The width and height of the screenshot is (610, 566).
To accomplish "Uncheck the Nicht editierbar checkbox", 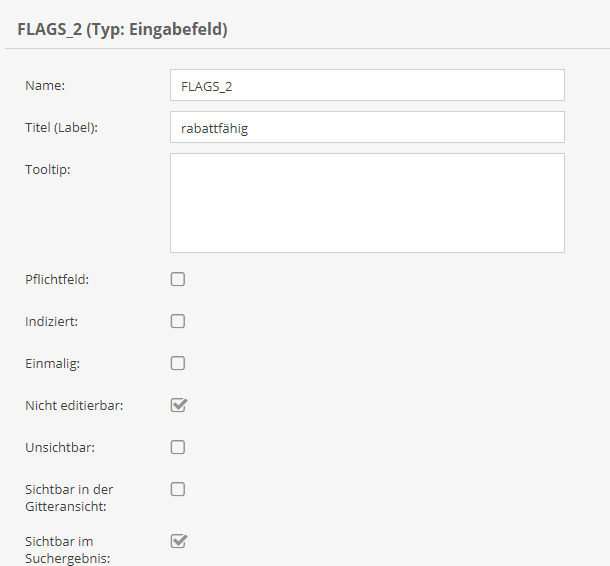I will pyautogui.click(x=178, y=405).
